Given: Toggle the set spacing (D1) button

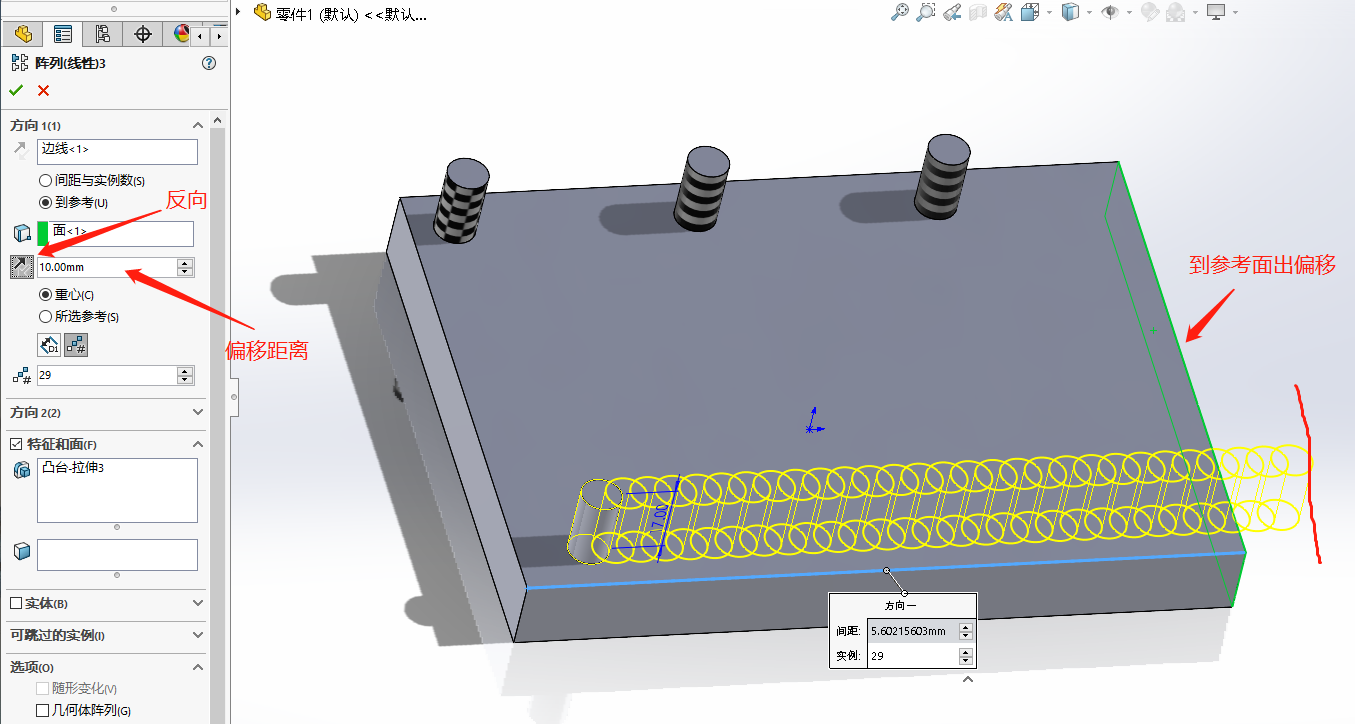Looking at the screenshot, I should (x=49, y=345).
